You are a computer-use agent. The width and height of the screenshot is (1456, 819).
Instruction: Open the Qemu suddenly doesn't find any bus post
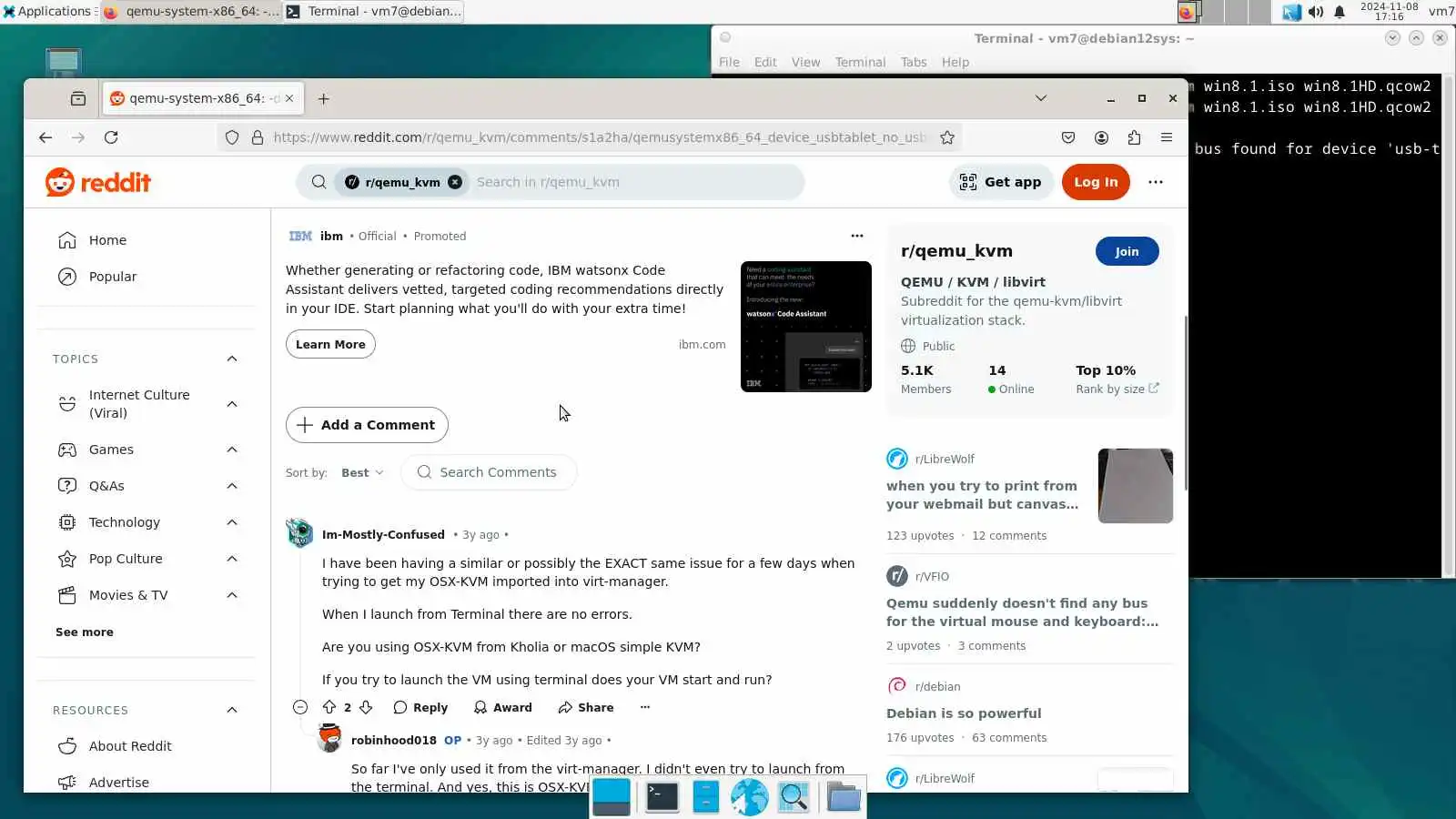[x=1022, y=612]
